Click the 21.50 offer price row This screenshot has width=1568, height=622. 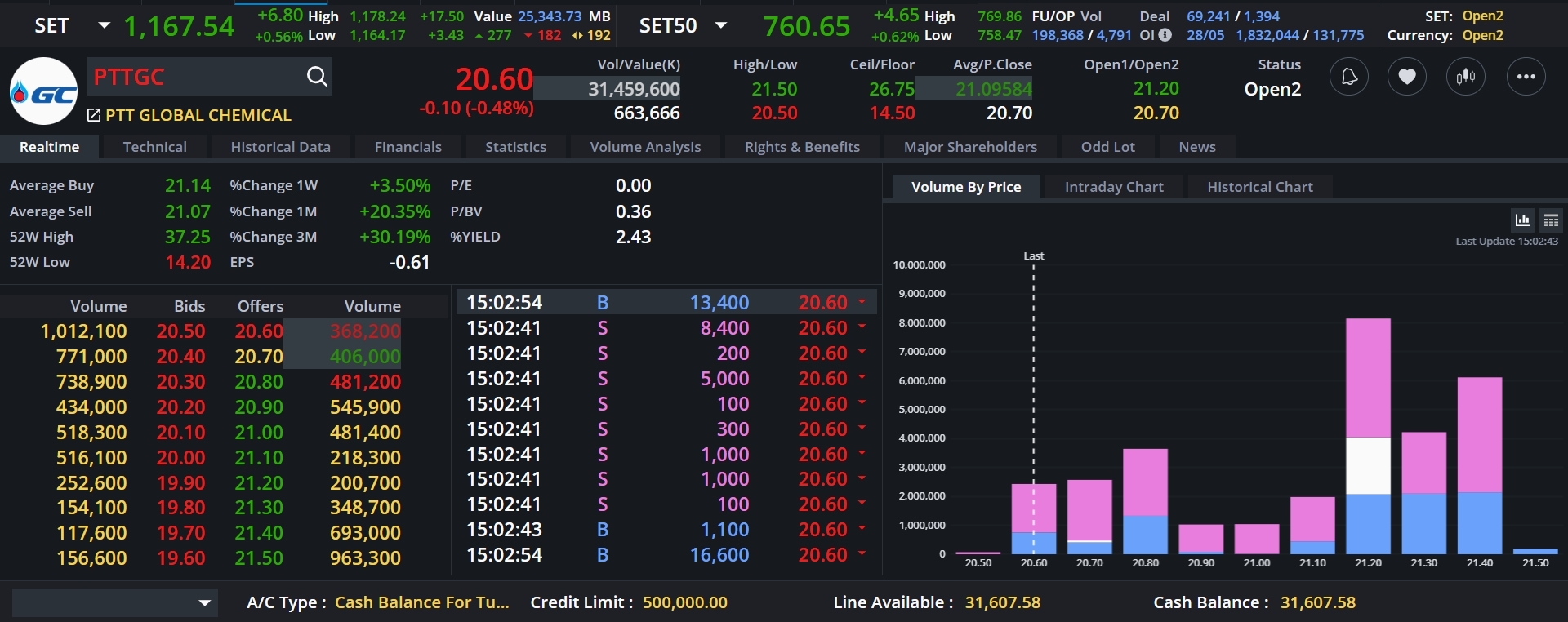(x=259, y=558)
